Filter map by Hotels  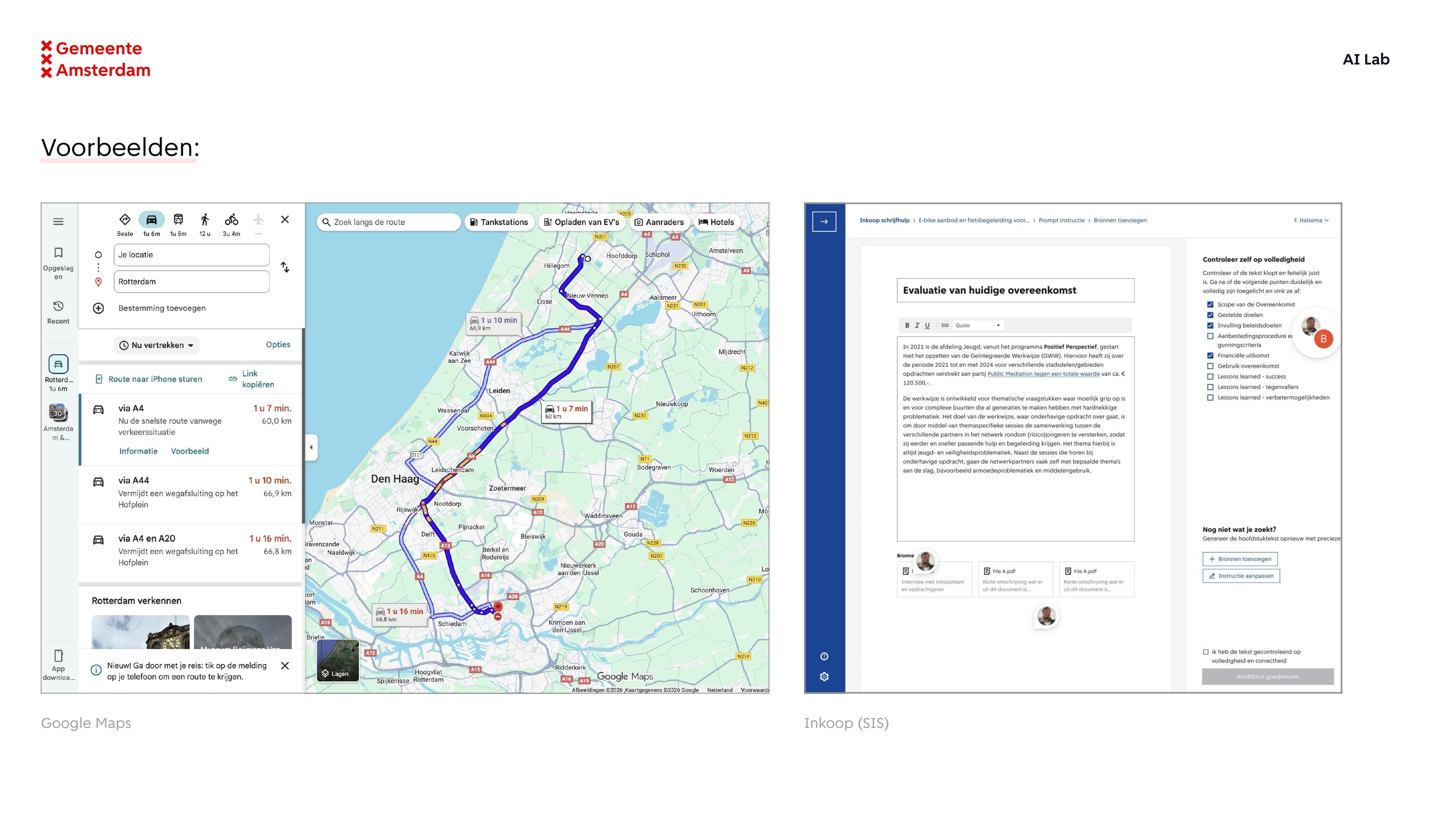[716, 222]
